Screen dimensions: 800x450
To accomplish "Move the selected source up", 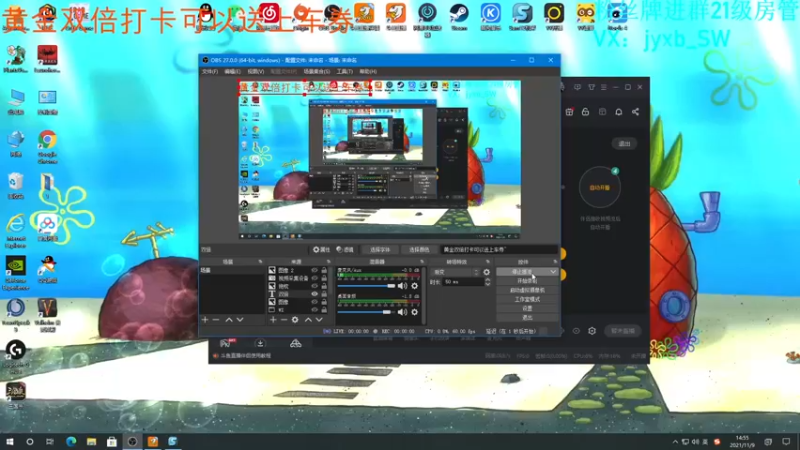I will point(308,320).
